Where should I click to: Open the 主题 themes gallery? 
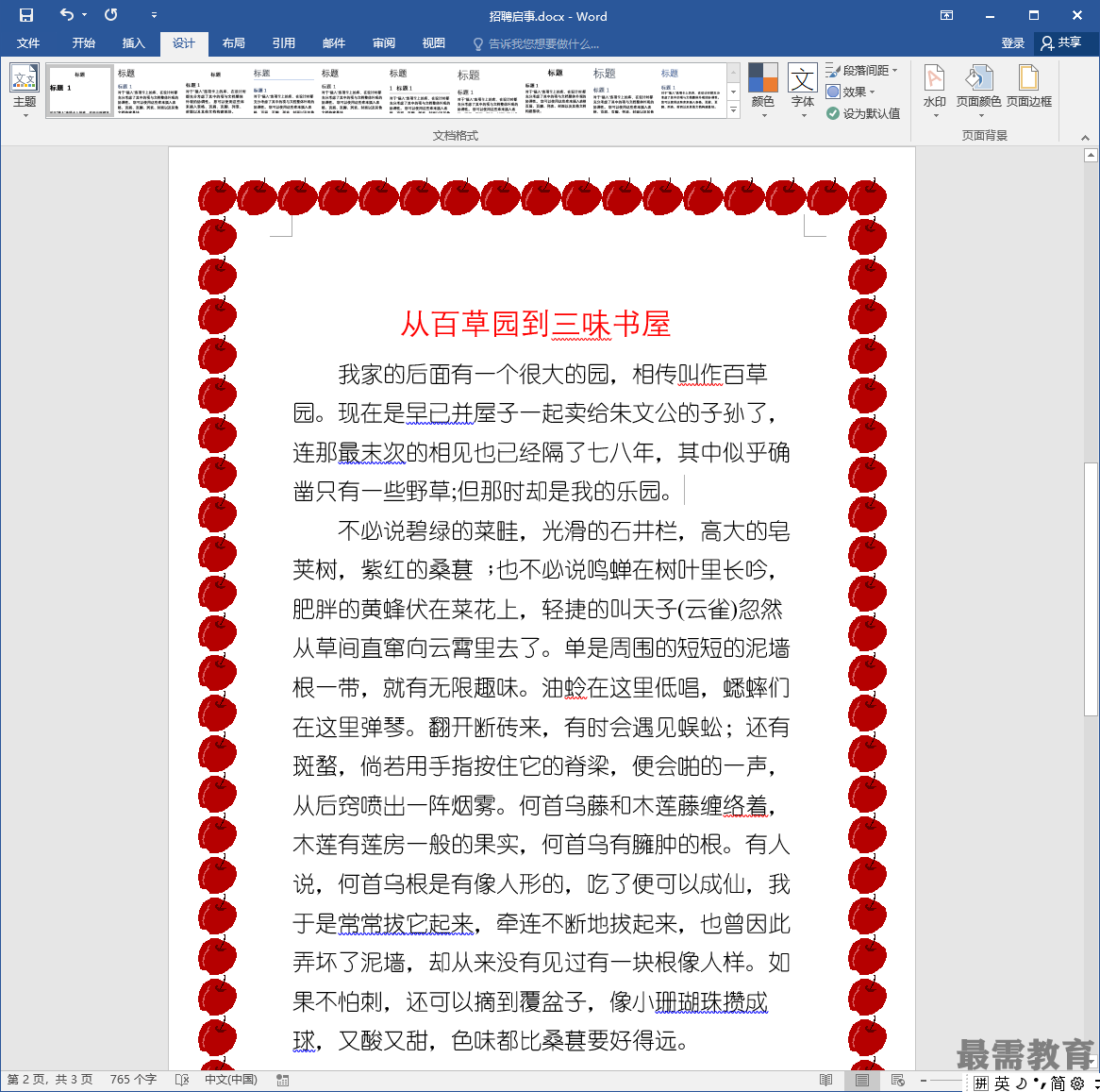[25, 92]
